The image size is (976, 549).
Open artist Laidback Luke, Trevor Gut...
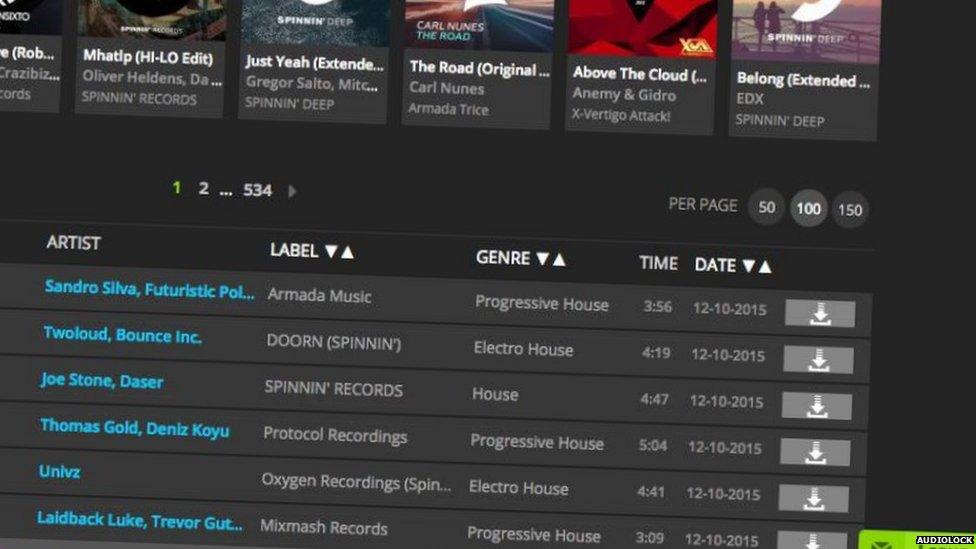click(x=139, y=520)
